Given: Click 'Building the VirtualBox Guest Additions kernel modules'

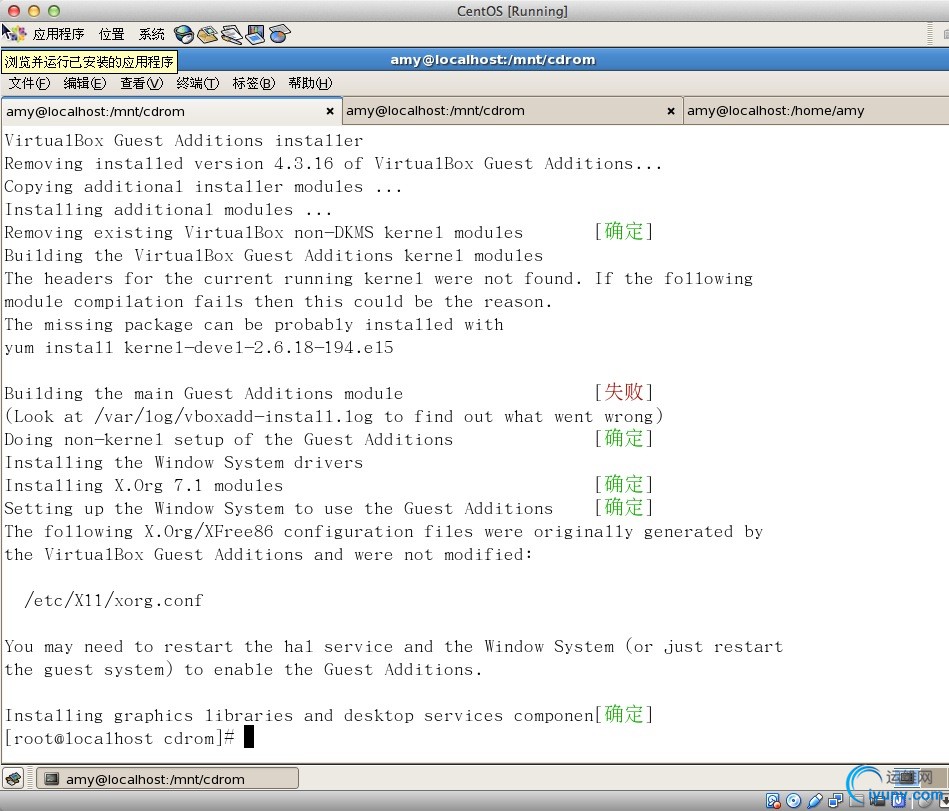Looking at the screenshot, I should (x=274, y=255).
